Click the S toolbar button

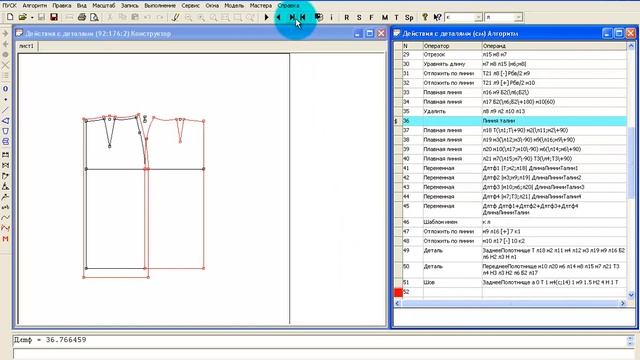point(359,18)
